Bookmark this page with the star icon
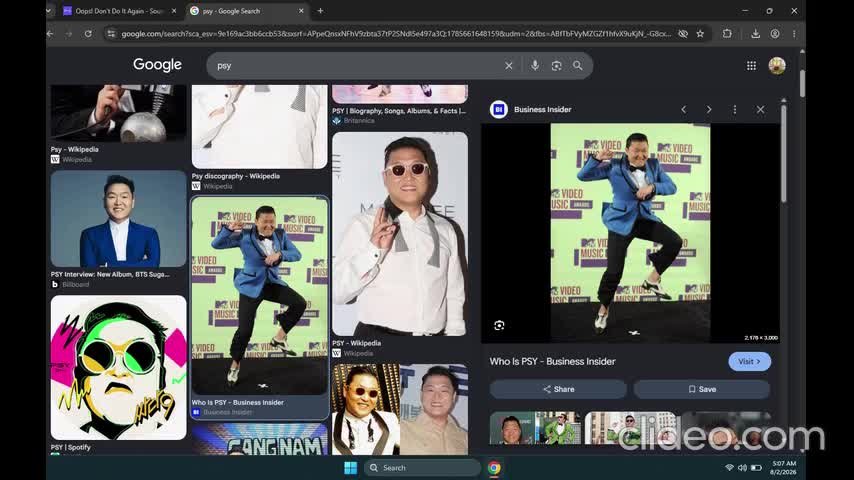 coord(700,34)
